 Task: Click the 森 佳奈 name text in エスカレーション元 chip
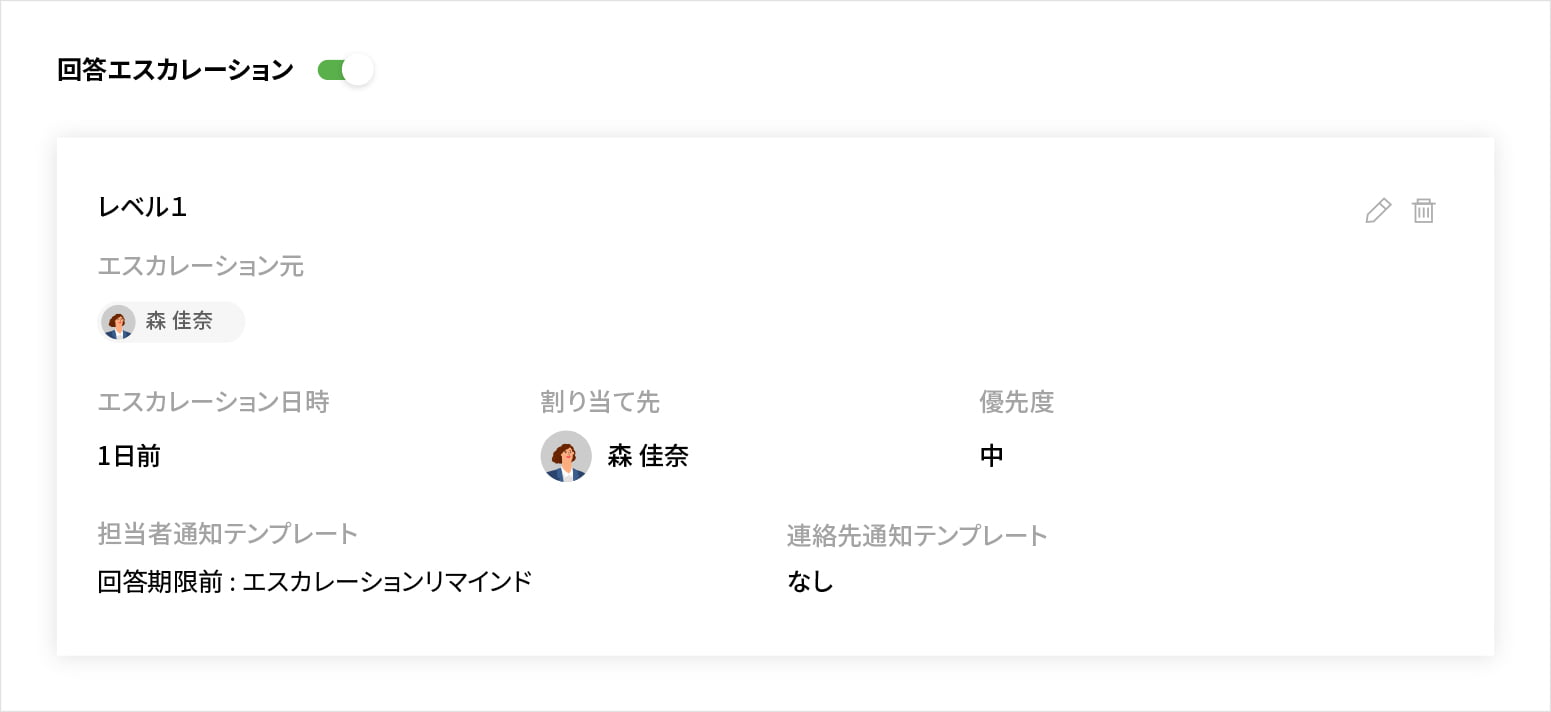click(179, 322)
